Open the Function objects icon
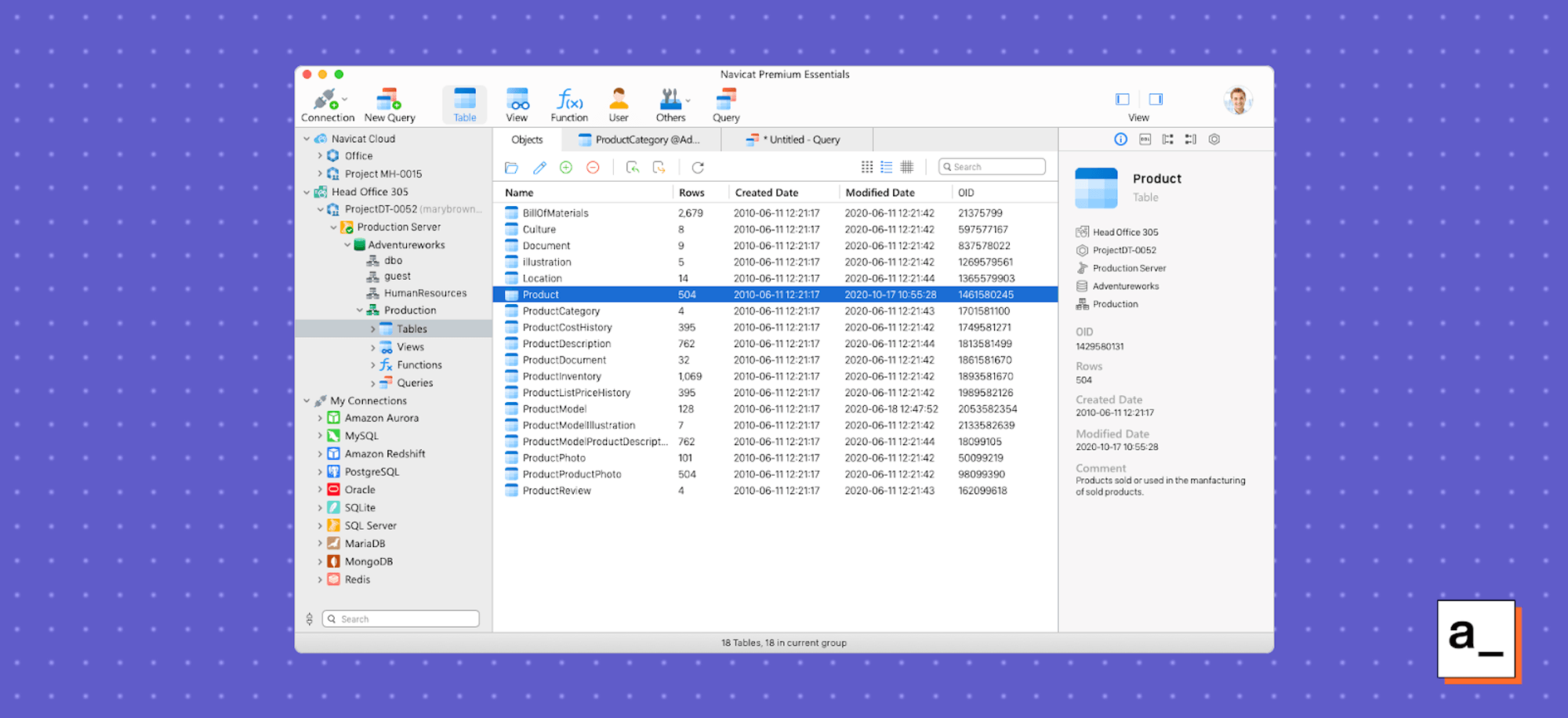This screenshot has height=718, width=1568. (x=569, y=104)
